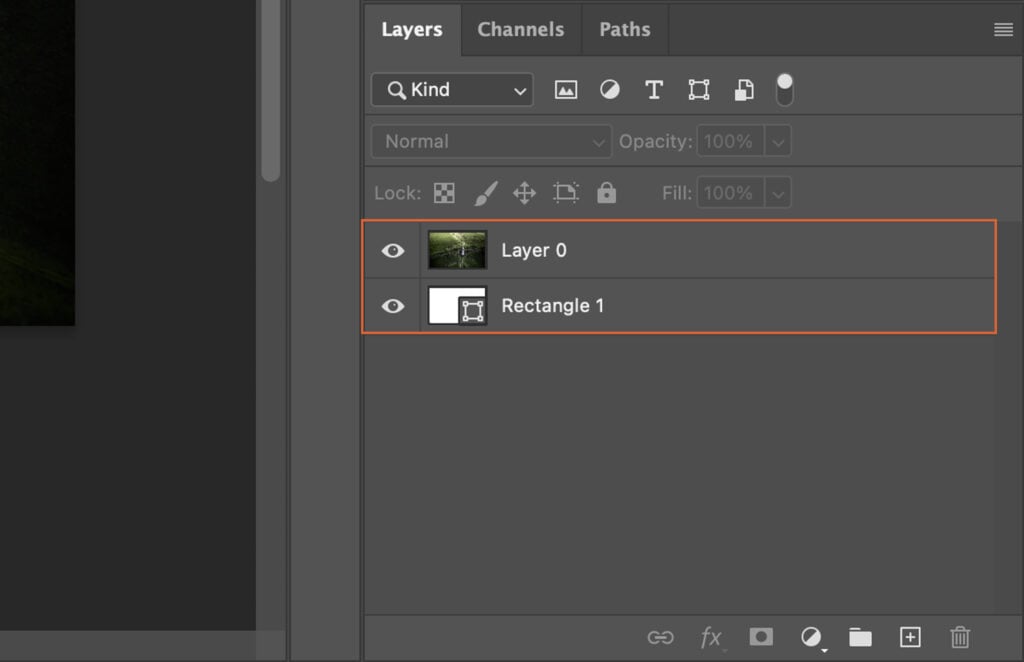The image size is (1024, 662).
Task: Filter layers by adjustment layers
Action: (x=610, y=89)
